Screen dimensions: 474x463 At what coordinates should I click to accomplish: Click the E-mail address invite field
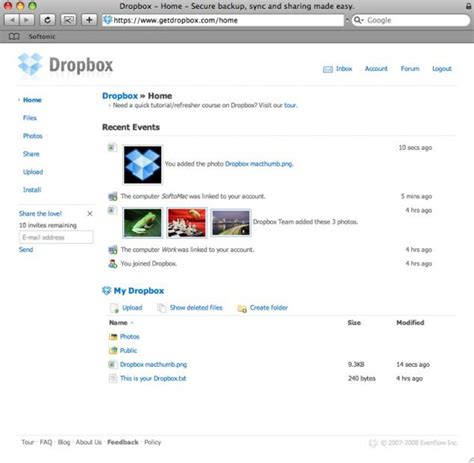pos(56,237)
